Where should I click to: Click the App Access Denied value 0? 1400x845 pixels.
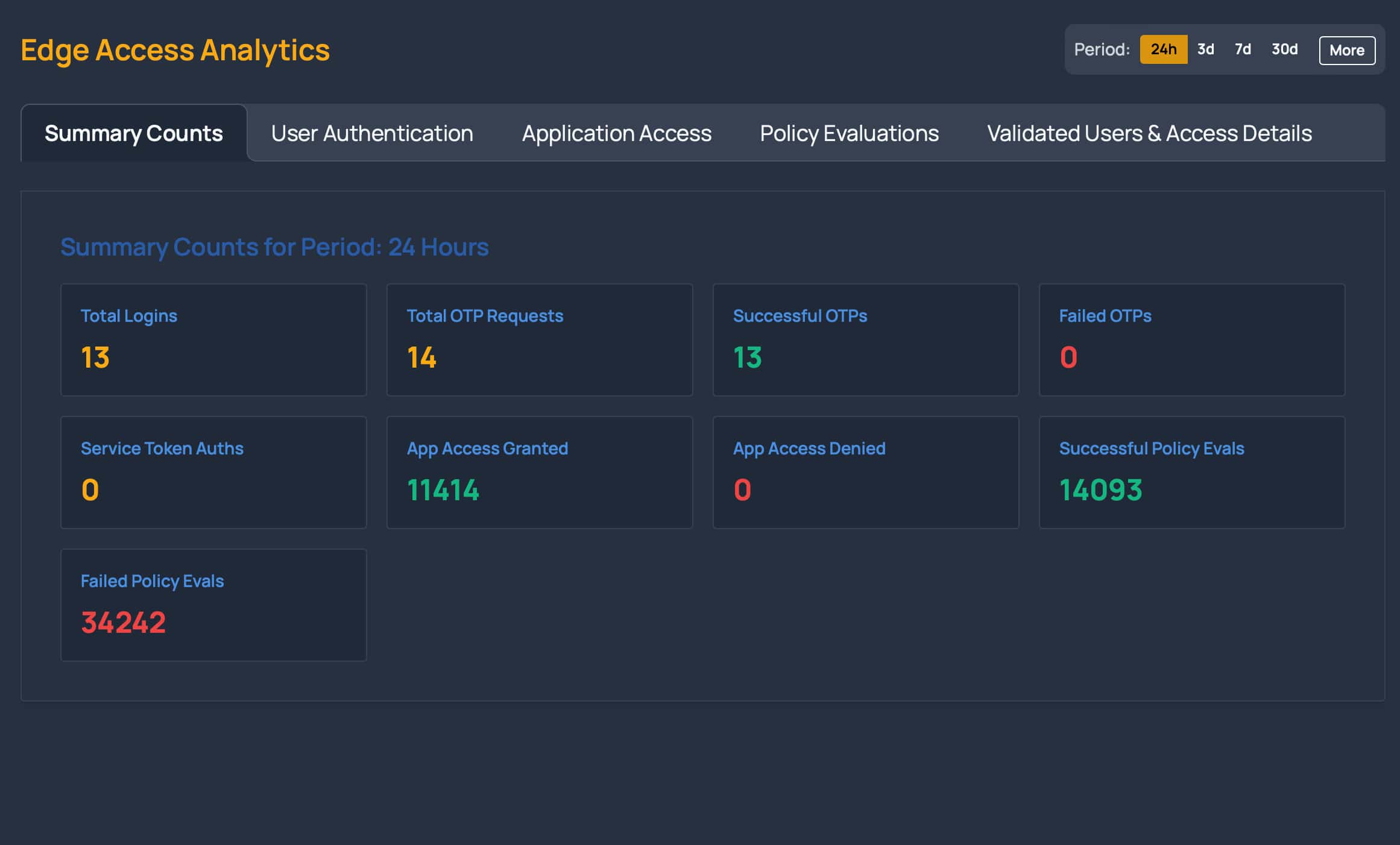point(742,490)
